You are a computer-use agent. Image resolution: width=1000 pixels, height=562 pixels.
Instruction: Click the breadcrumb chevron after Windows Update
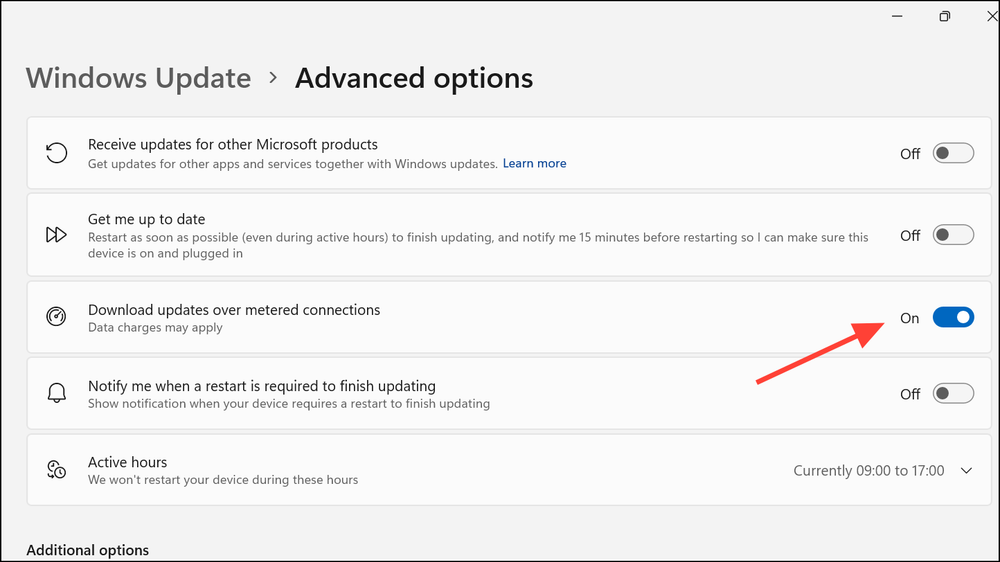click(273, 78)
